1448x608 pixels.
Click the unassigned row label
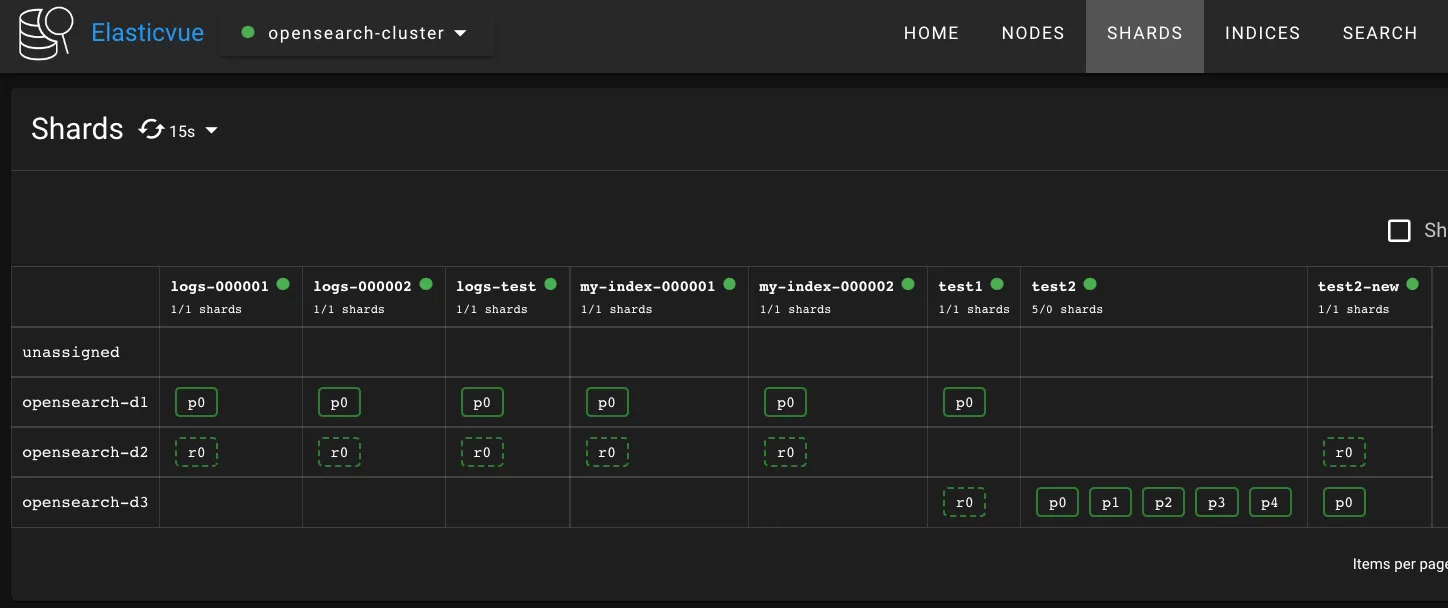71,352
